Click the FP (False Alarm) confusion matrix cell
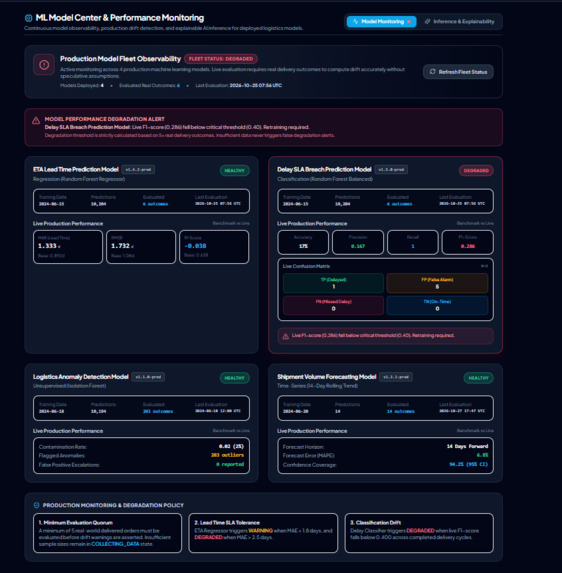This screenshot has width=562, height=573. (437, 283)
